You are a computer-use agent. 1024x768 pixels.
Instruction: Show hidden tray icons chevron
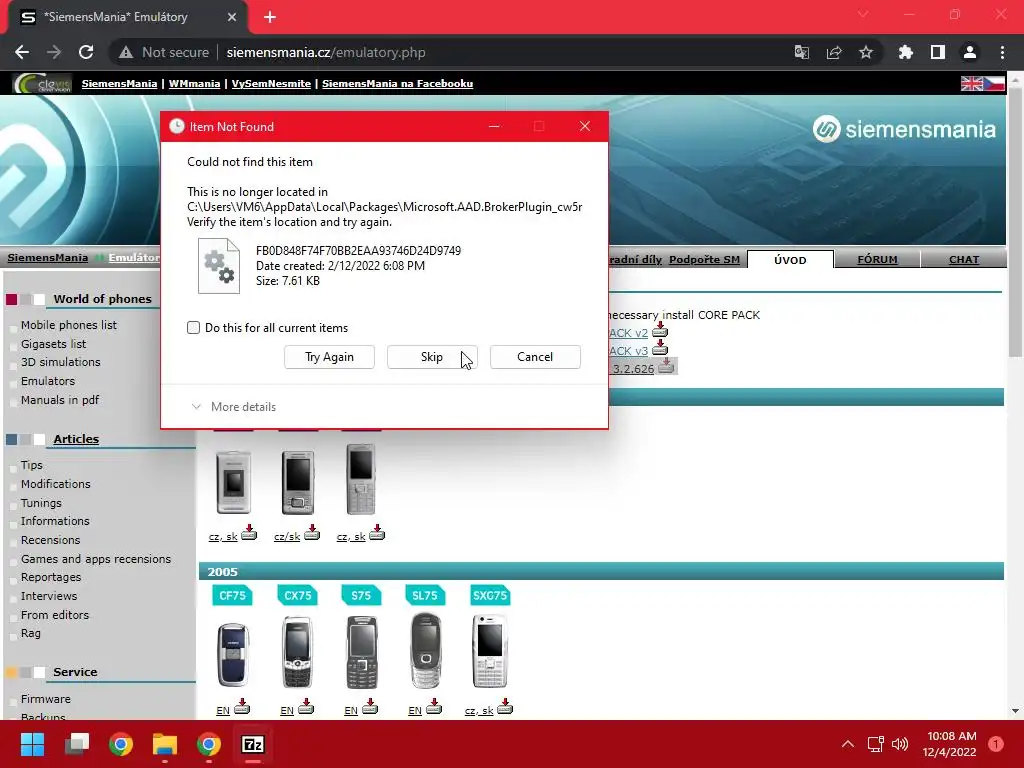click(x=848, y=744)
